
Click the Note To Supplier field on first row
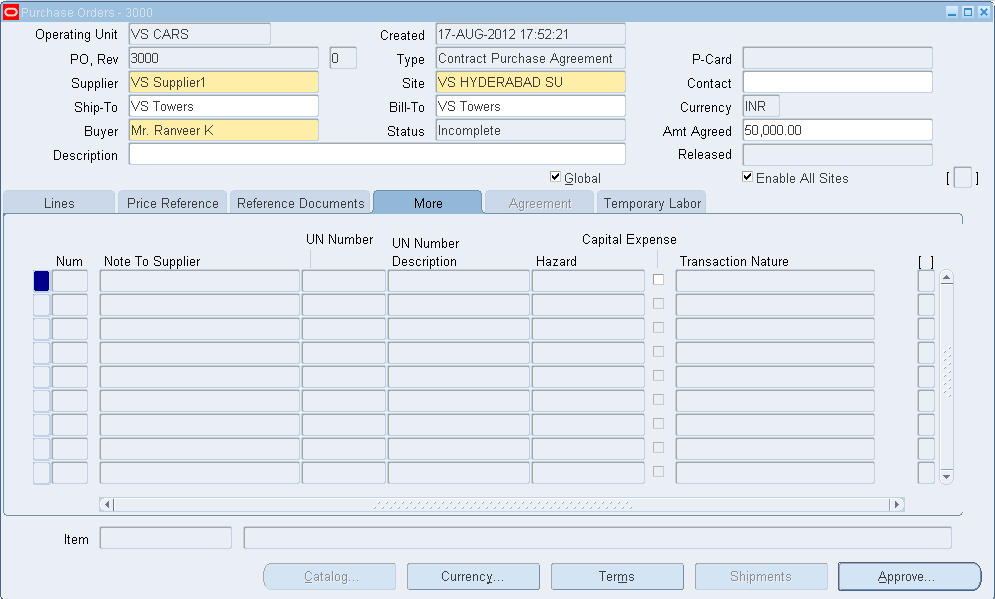(x=200, y=280)
